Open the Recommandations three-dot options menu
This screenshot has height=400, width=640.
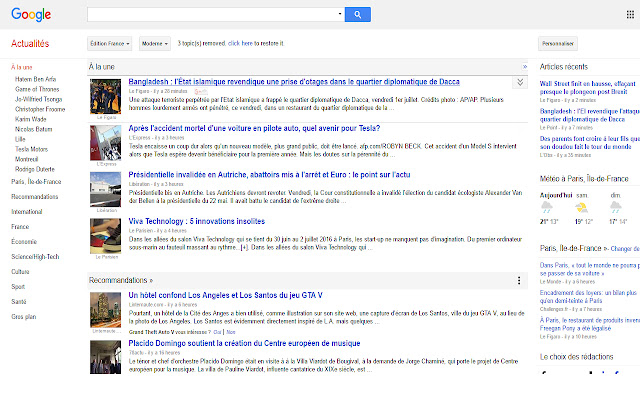click(519, 280)
